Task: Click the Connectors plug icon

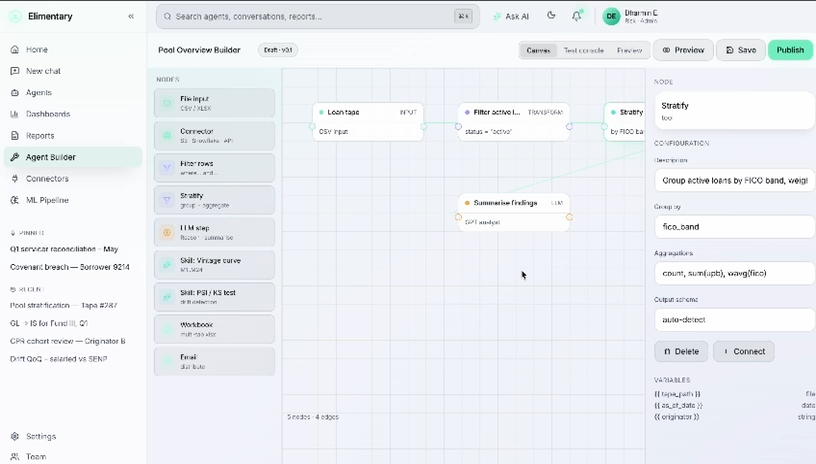Action: (x=15, y=178)
